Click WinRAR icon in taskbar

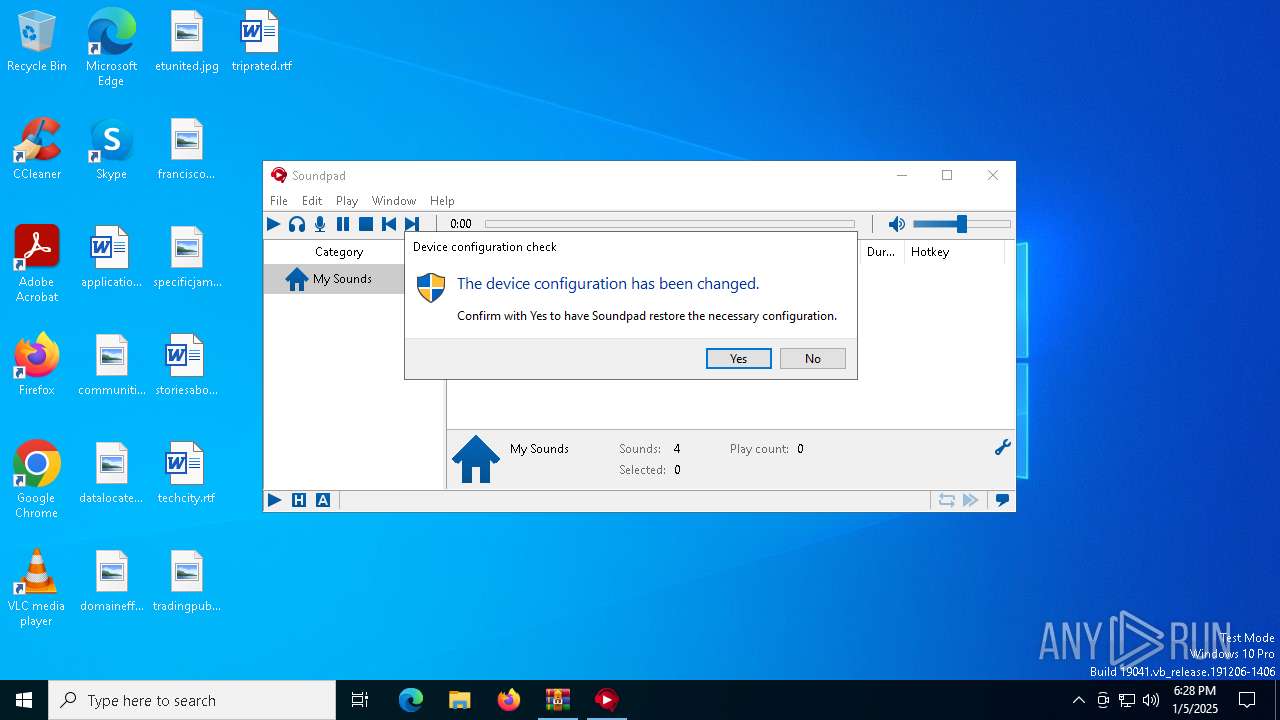pyautogui.click(x=557, y=700)
